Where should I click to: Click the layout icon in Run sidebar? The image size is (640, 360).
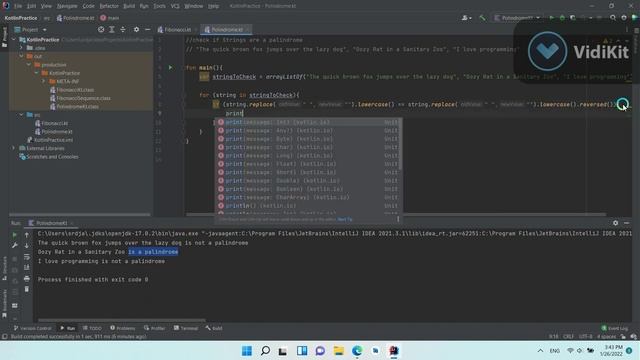coord(15,306)
